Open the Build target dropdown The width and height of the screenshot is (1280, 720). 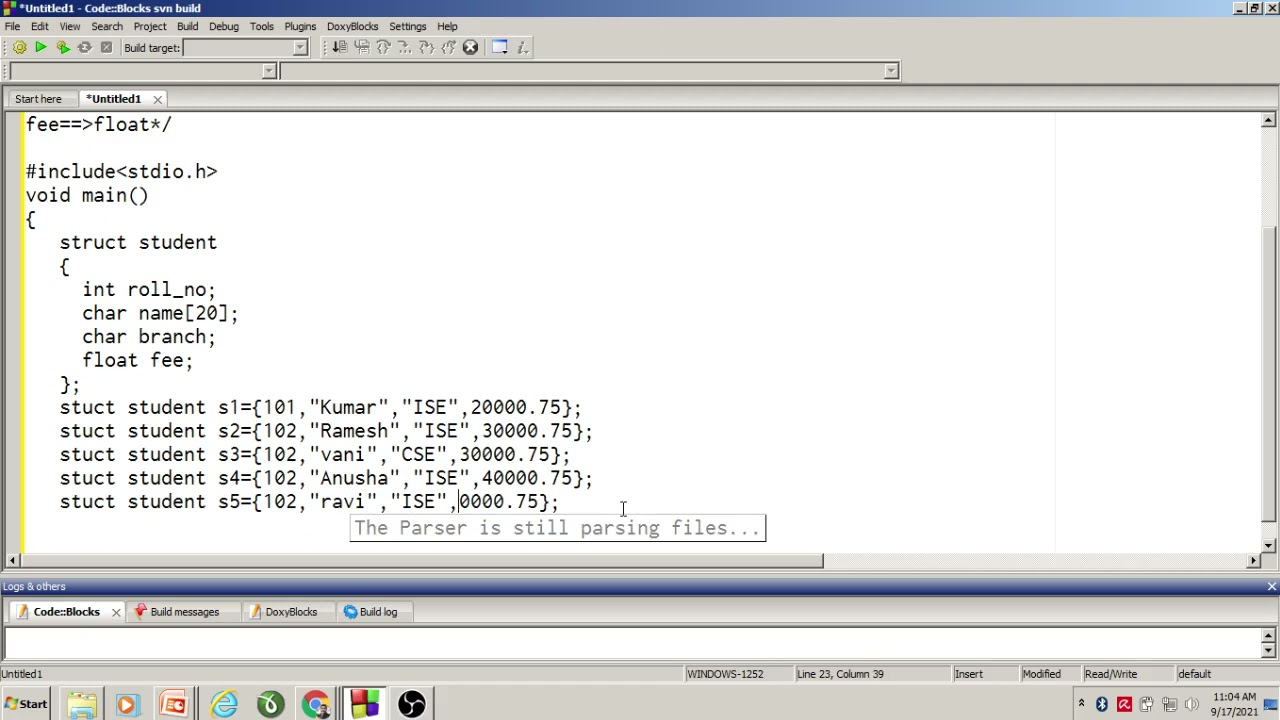[299, 47]
